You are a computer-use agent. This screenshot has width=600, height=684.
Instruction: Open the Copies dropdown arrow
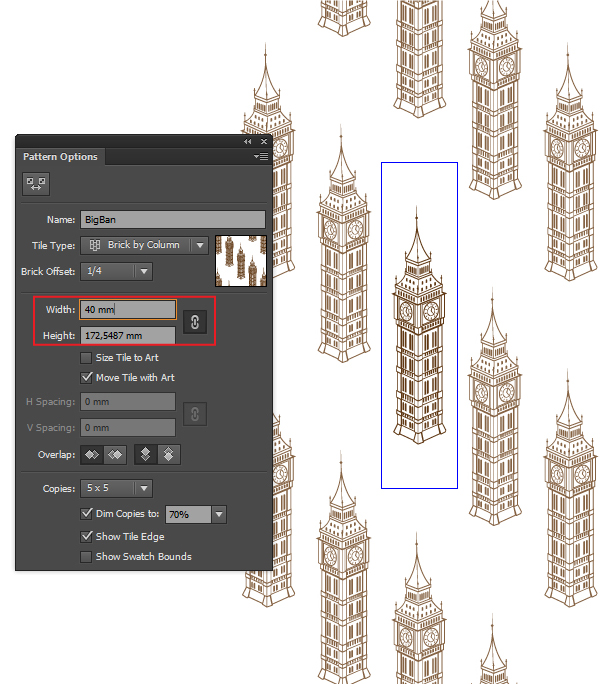pyautogui.click(x=144, y=489)
